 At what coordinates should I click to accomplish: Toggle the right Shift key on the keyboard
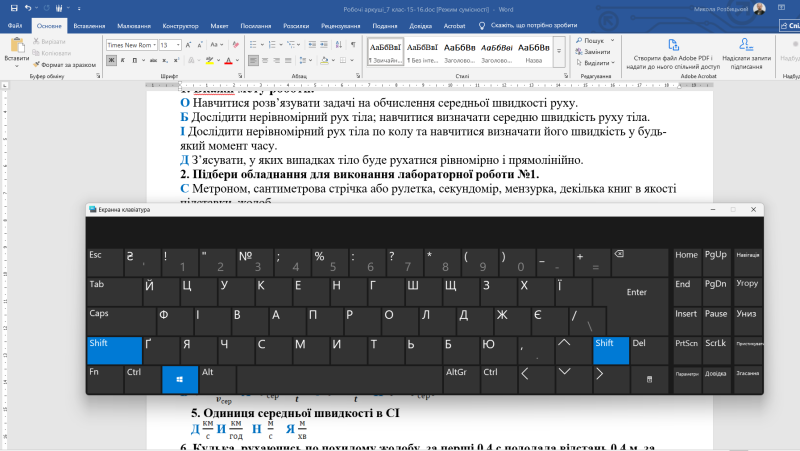tap(611, 350)
